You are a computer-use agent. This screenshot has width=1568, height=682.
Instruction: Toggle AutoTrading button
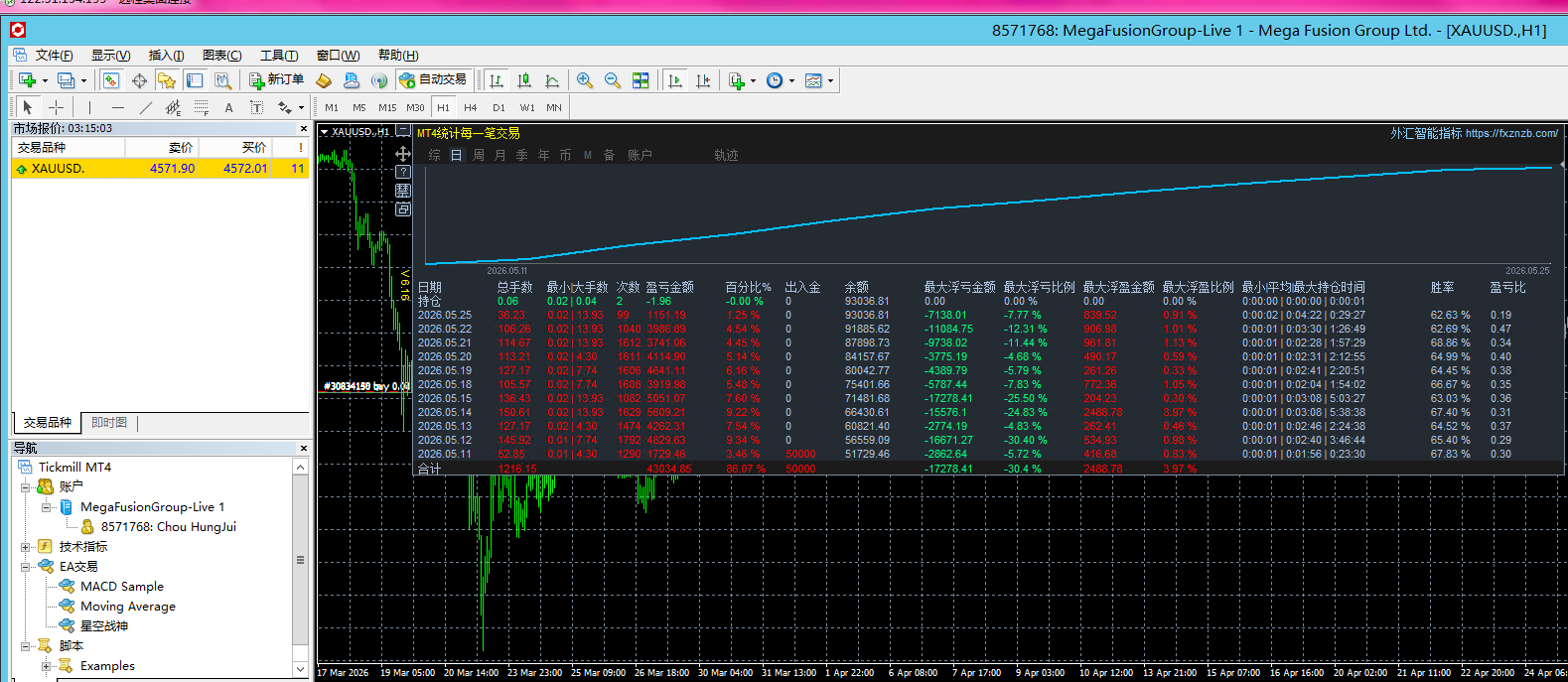[x=432, y=80]
